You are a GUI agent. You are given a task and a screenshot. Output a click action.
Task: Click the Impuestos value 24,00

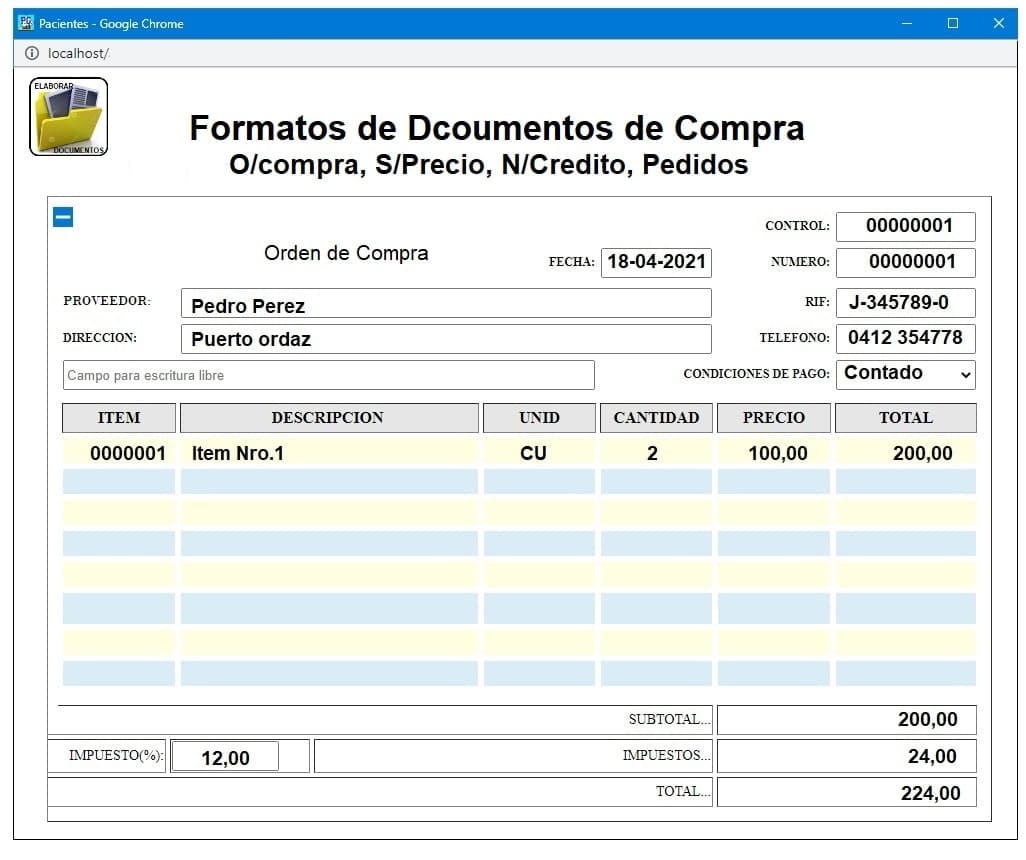pos(847,756)
